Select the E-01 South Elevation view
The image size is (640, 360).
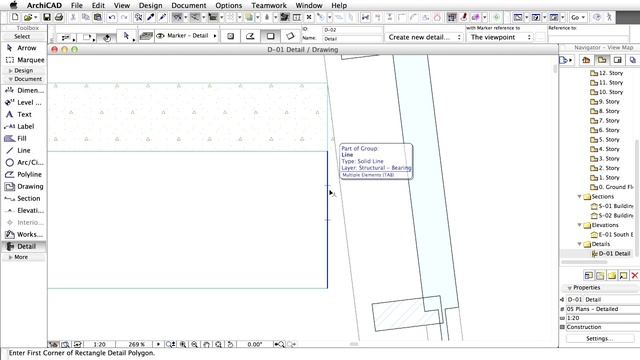pyautogui.click(x=612, y=235)
